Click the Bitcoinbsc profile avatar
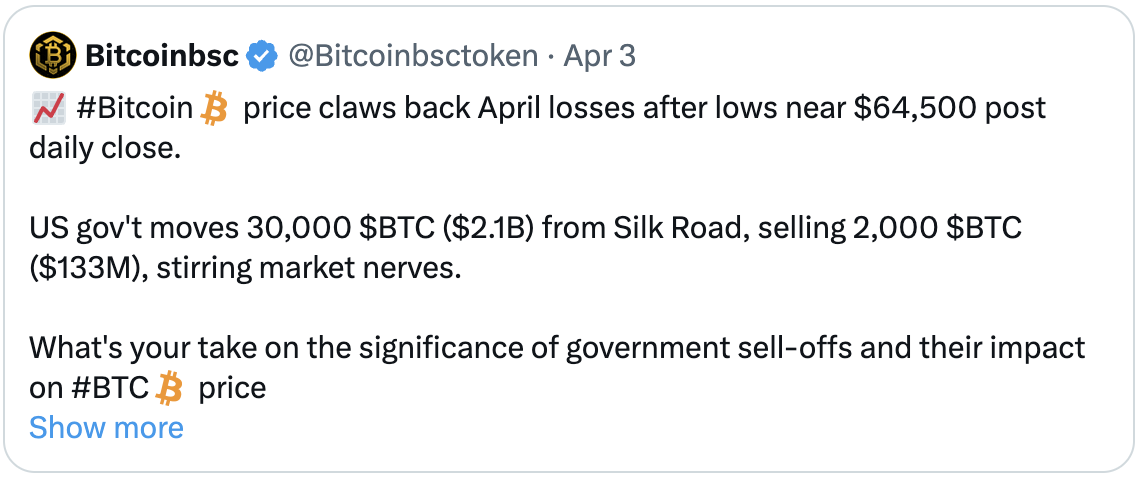Screen dimensions: 1144x478 coord(53,55)
